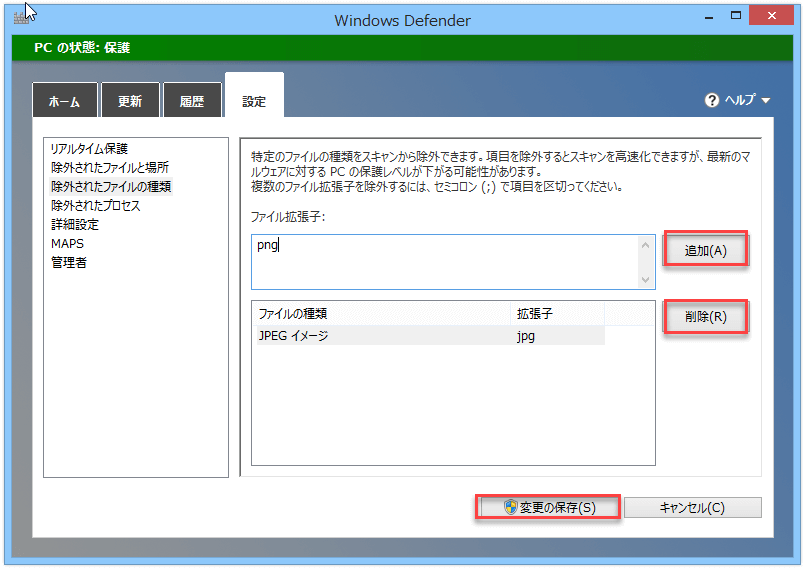Click the extension box scroll up arrow

(646, 245)
